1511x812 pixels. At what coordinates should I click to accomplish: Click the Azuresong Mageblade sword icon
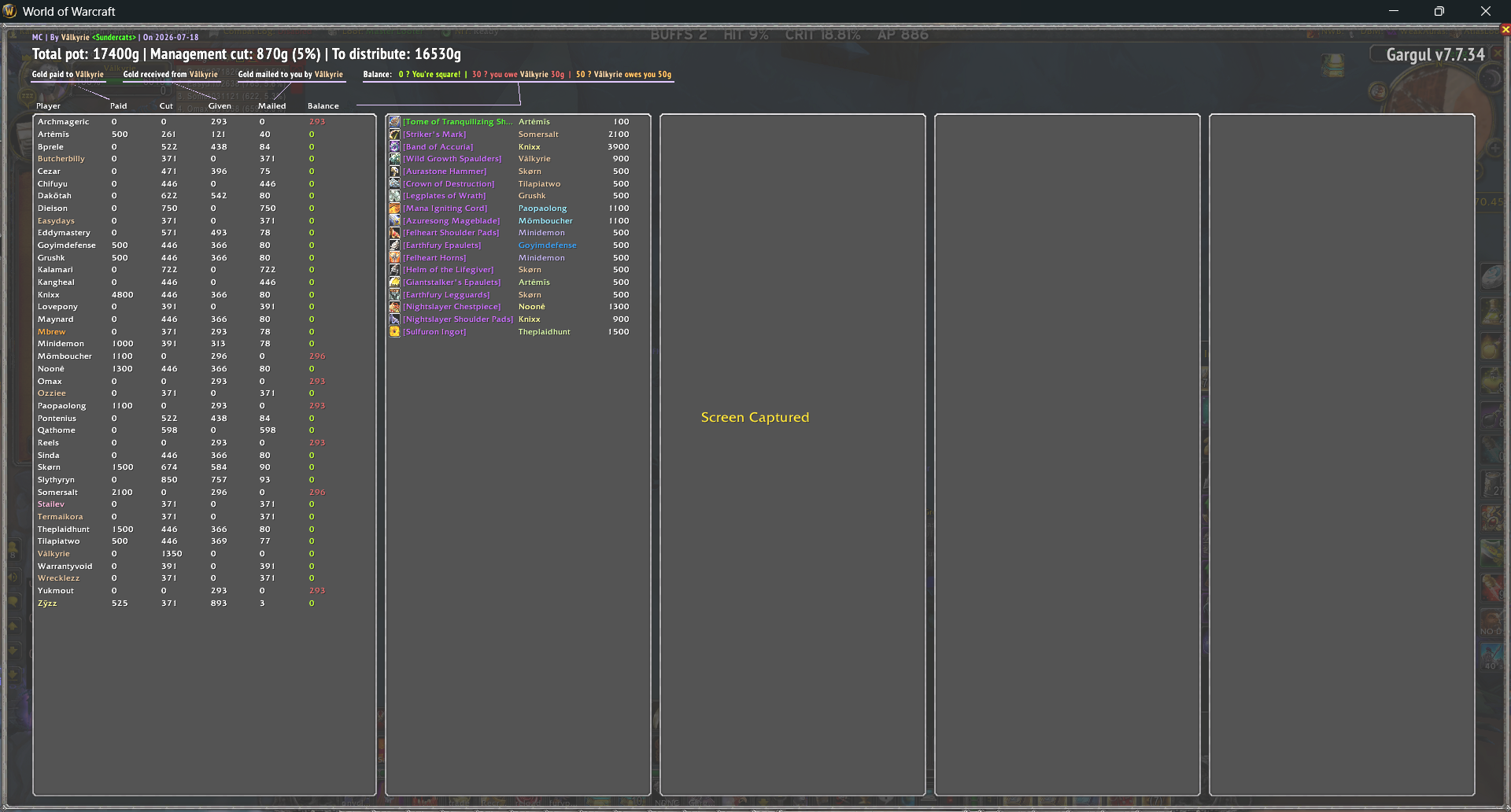(x=394, y=221)
